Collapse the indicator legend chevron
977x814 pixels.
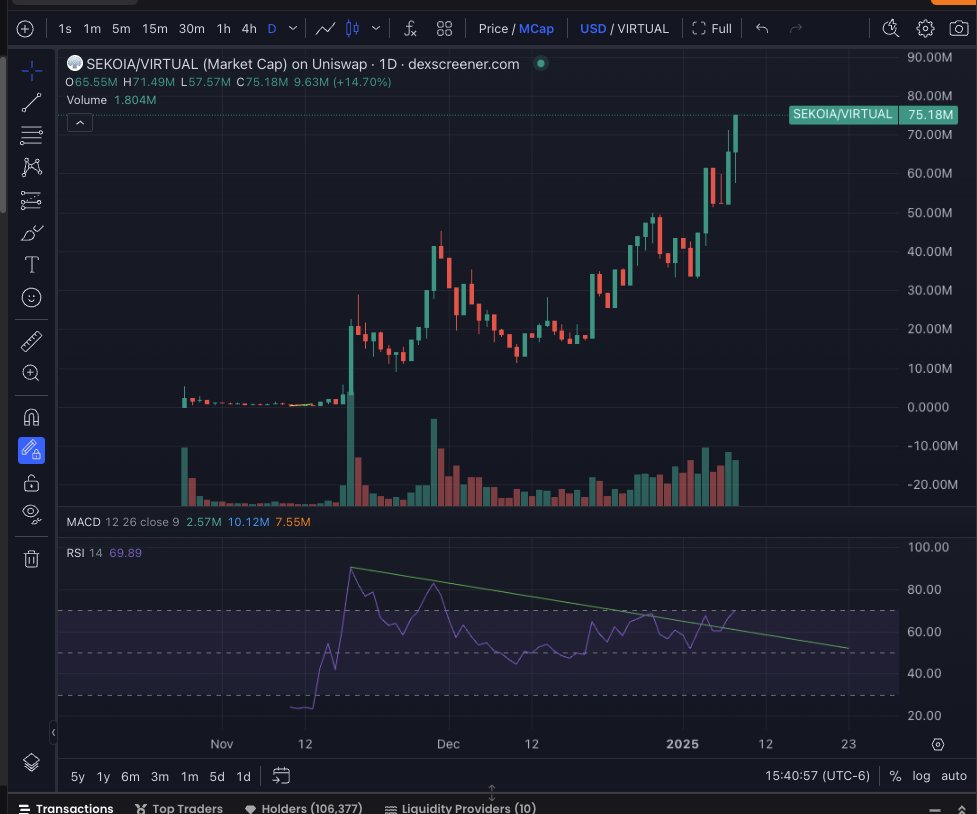pyautogui.click(x=80, y=123)
